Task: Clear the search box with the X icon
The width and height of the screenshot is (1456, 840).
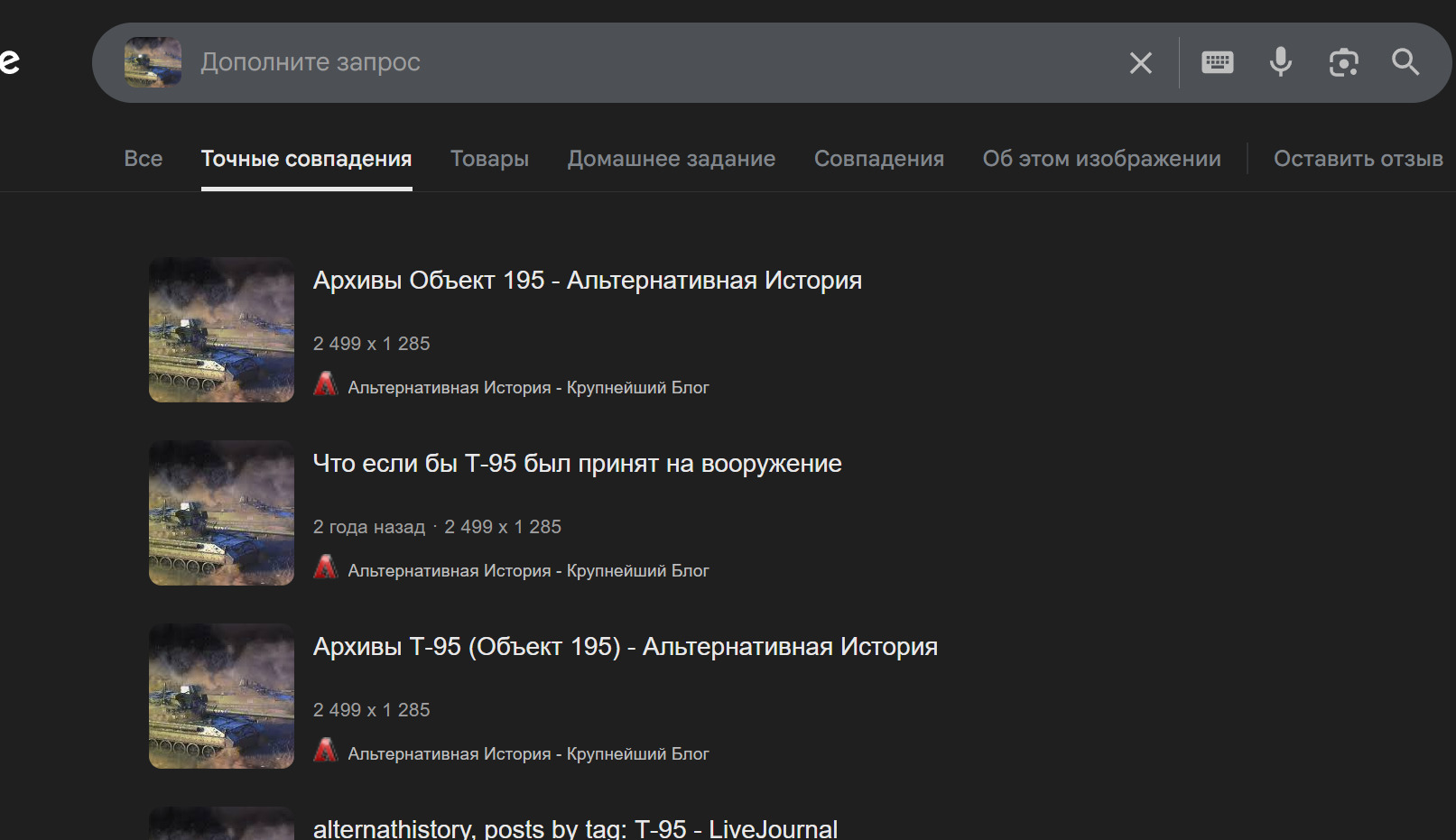Action: click(1141, 63)
